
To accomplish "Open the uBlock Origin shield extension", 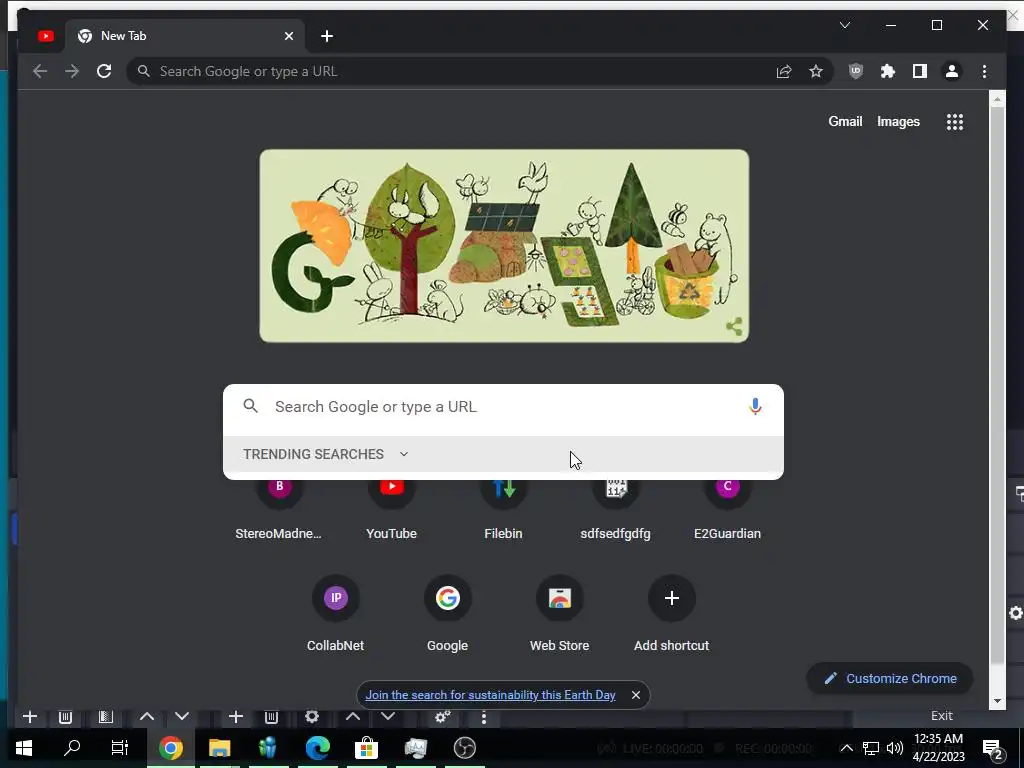I will point(856,71).
